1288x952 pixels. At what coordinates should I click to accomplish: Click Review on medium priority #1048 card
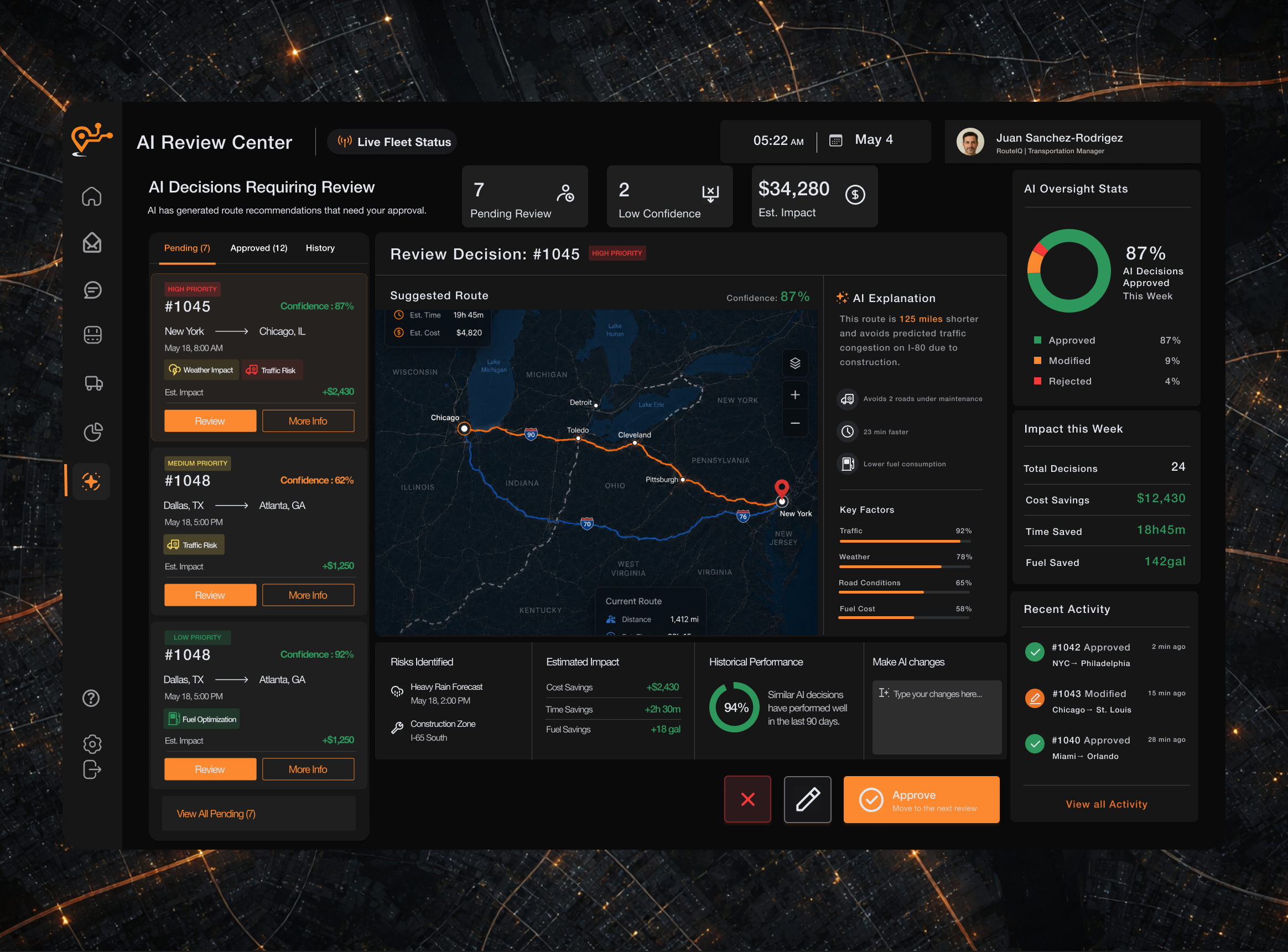click(210, 595)
